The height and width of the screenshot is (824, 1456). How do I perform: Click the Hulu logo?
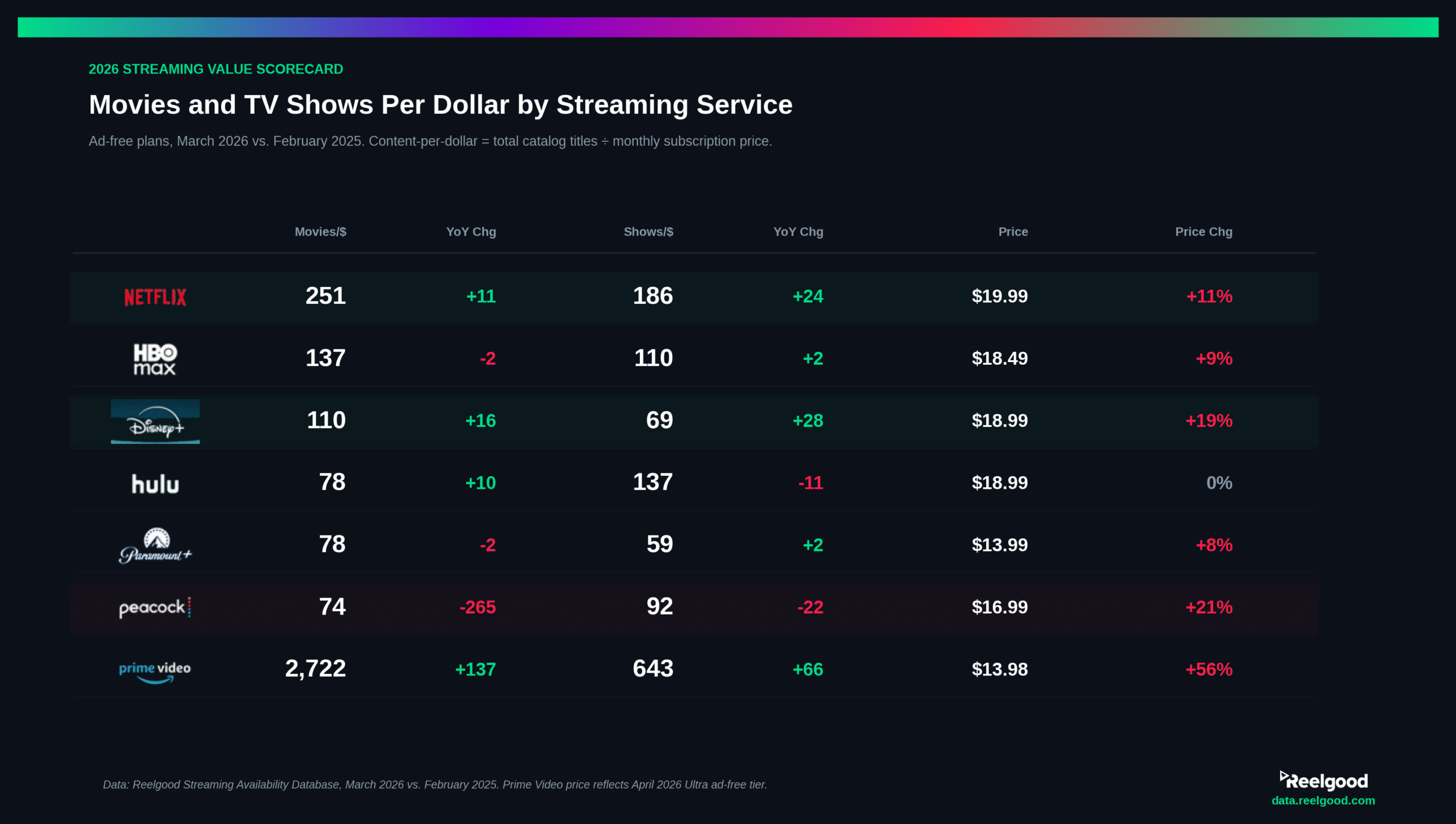[x=155, y=483]
